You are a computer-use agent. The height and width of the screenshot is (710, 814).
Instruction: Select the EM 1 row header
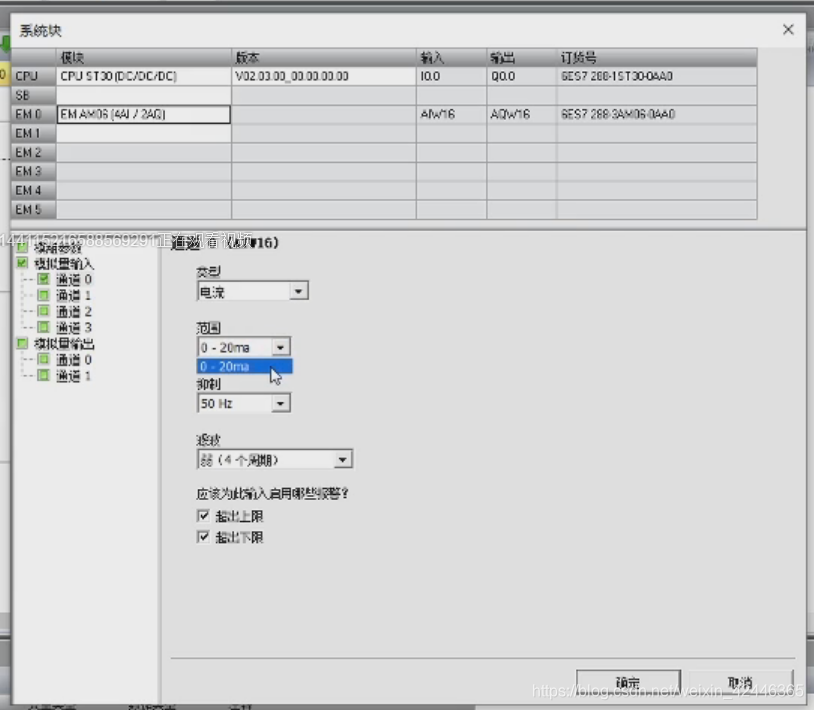pyautogui.click(x=34, y=133)
